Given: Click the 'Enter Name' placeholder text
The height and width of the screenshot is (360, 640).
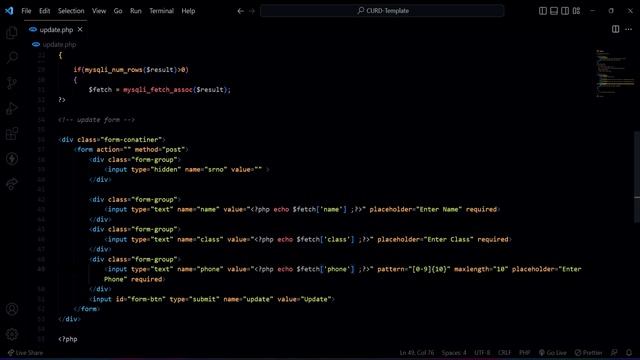Looking at the screenshot, I should pyautogui.click(x=439, y=209).
